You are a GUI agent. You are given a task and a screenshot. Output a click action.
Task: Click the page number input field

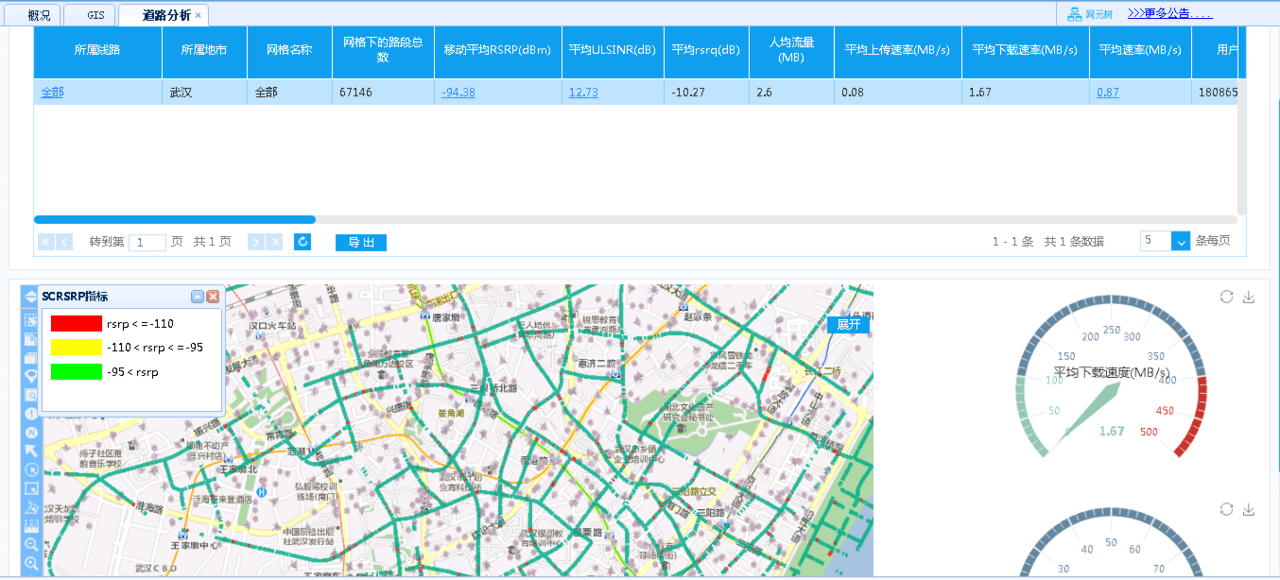tap(147, 242)
